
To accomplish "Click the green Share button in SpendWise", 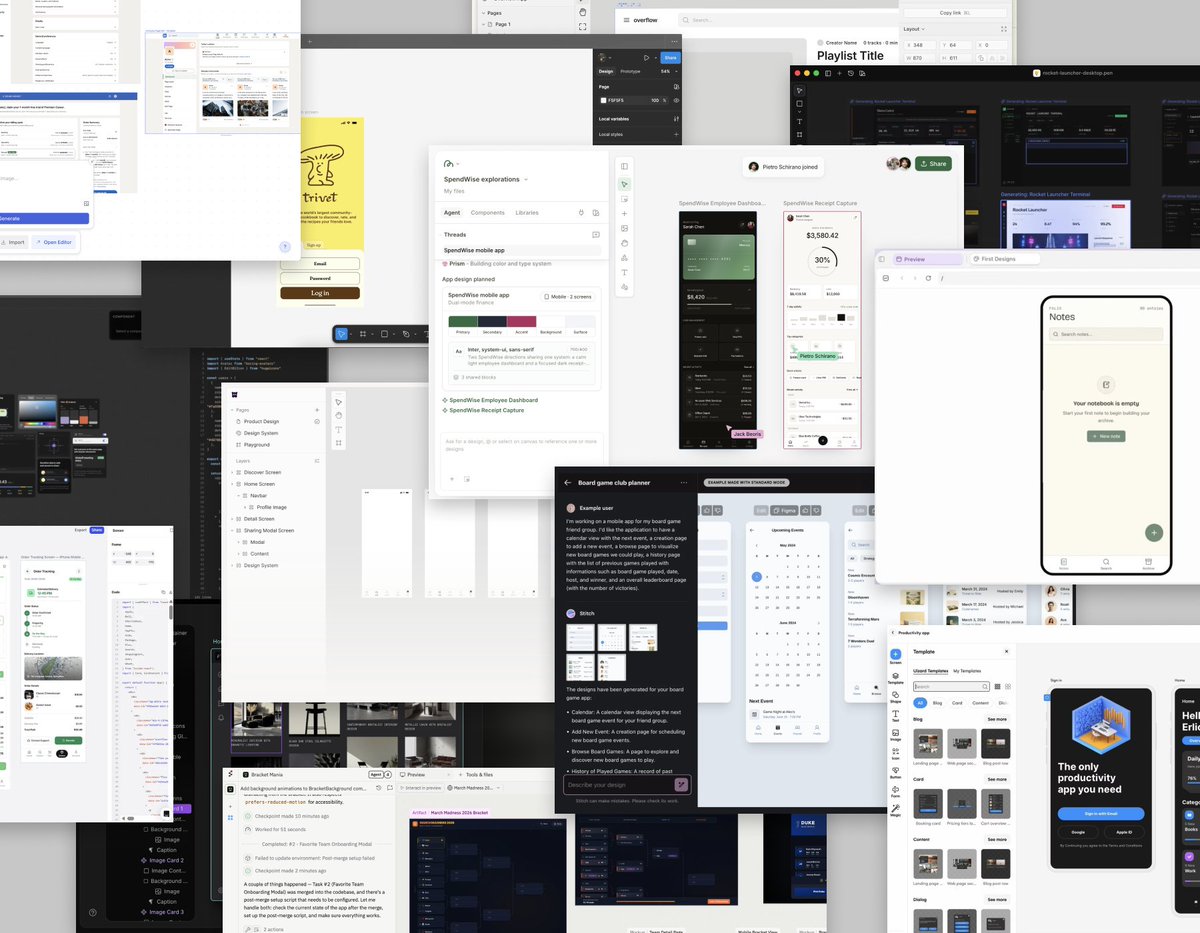I will click(933, 163).
